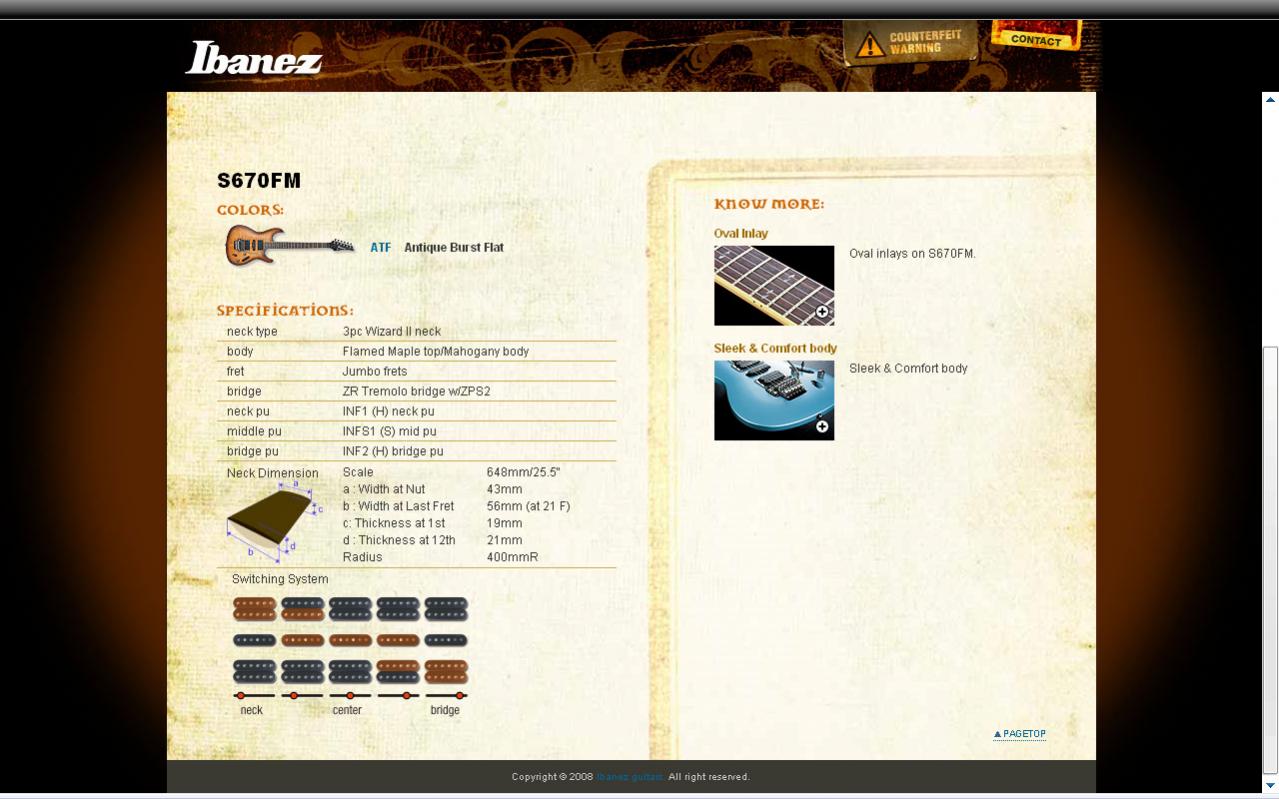Click the center switch position marker
1279x799 pixels.
pos(349,696)
